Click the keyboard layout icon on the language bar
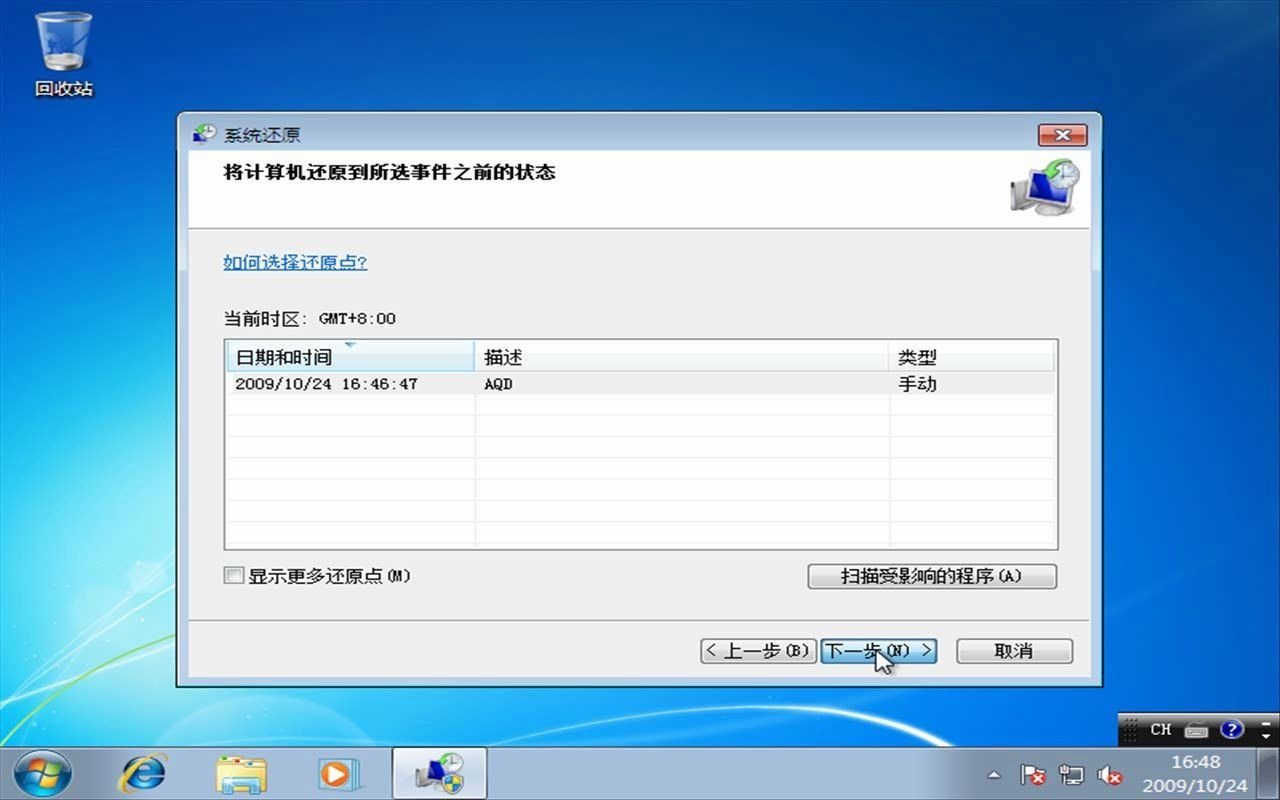Screen dimensions: 1280x800 click(x=1196, y=731)
